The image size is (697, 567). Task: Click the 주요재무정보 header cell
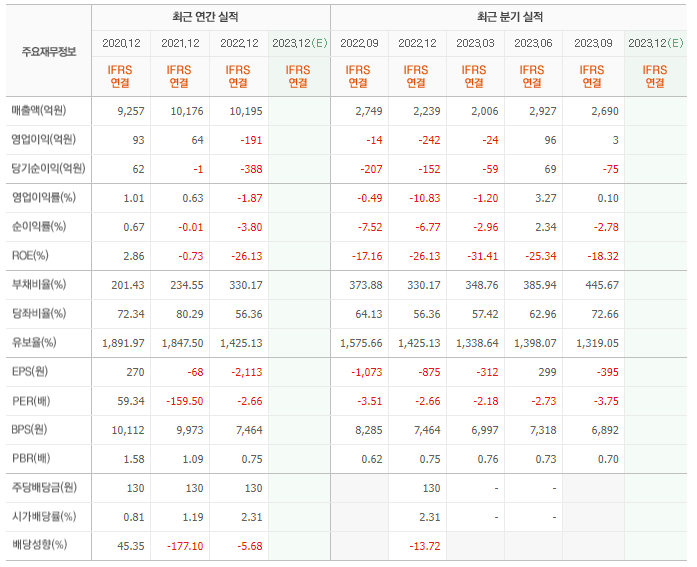click(49, 52)
